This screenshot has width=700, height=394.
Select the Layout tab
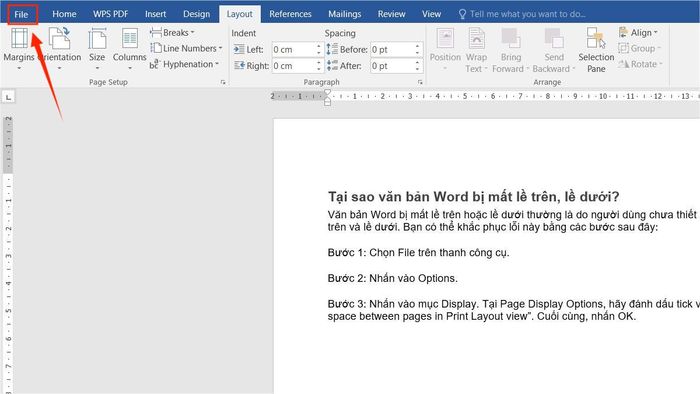(x=240, y=14)
